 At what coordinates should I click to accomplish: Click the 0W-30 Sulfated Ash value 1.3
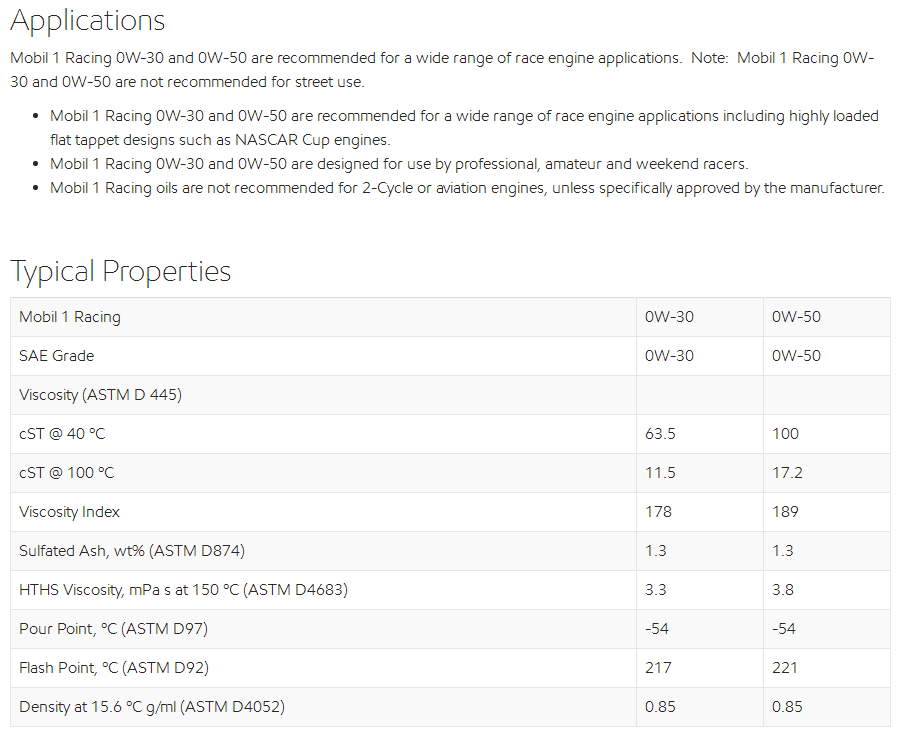(655, 551)
